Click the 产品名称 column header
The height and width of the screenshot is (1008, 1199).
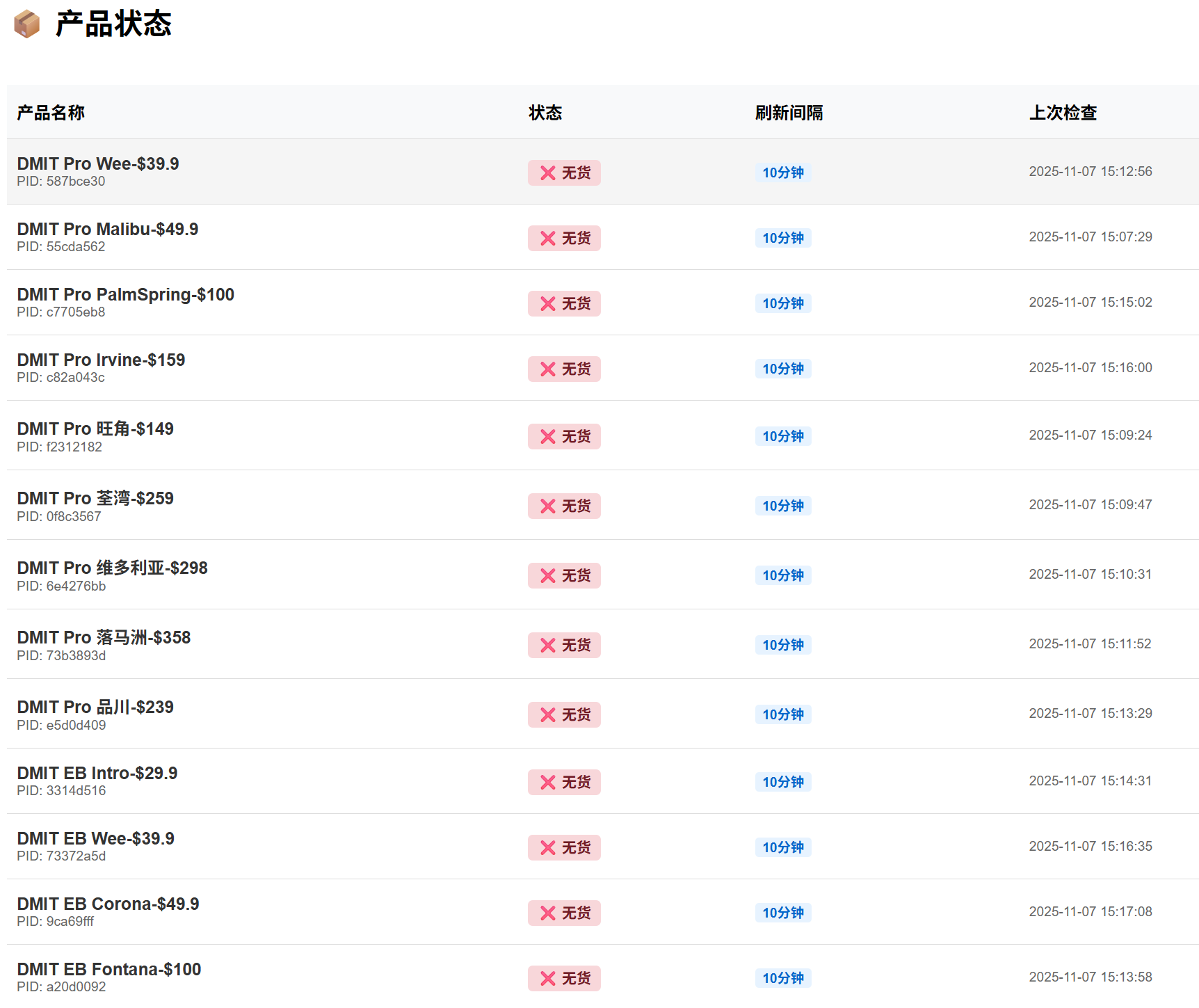(x=51, y=113)
